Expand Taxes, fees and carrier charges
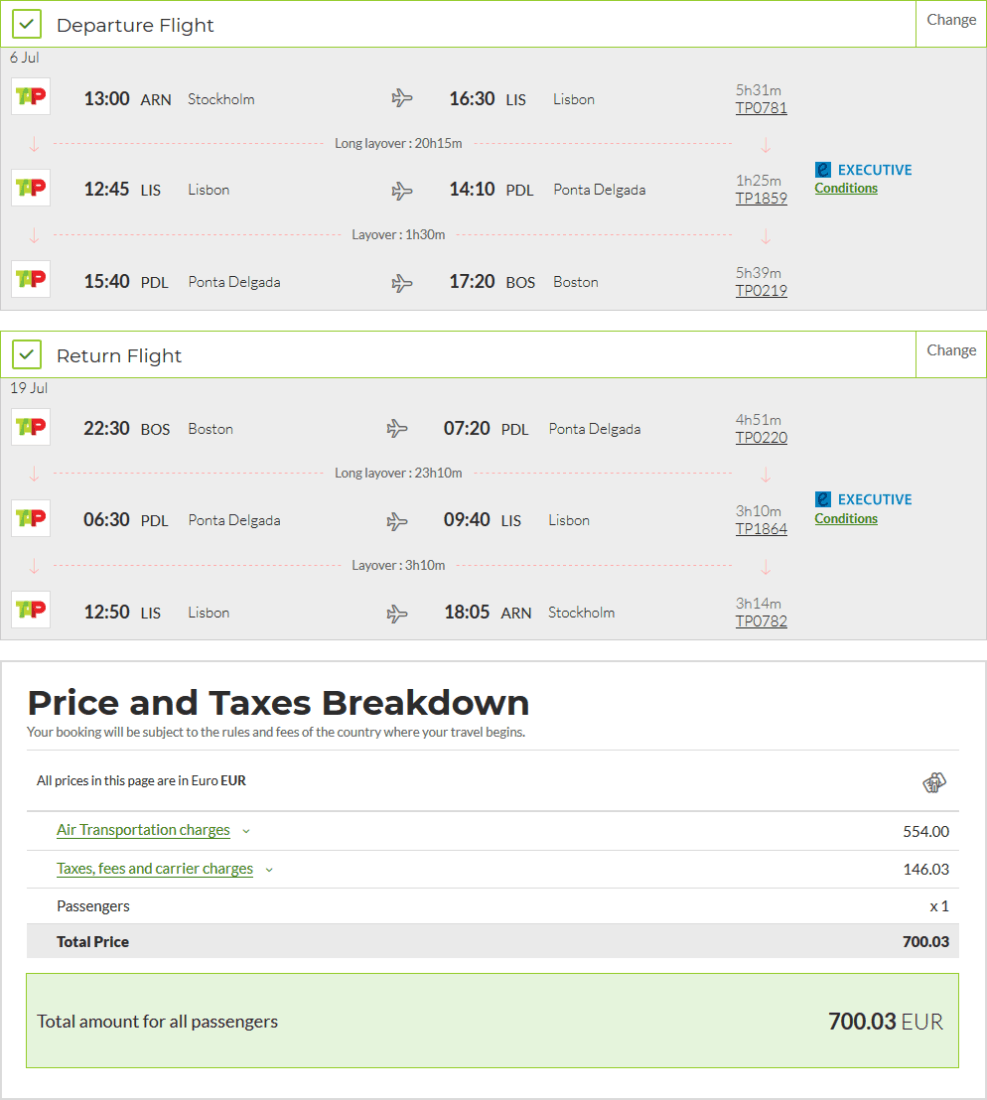The width and height of the screenshot is (987, 1100). (155, 869)
